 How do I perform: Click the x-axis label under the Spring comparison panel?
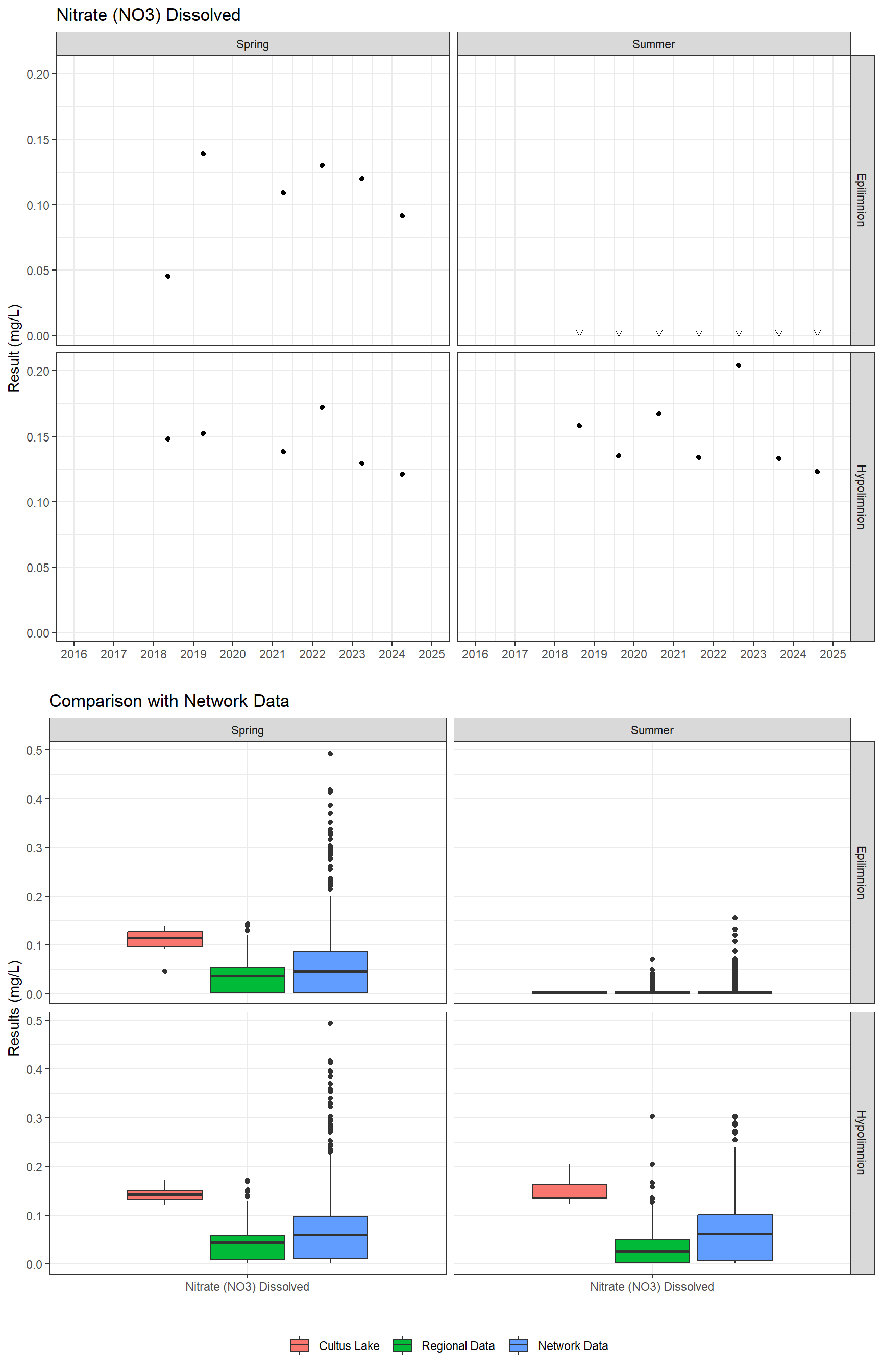click(x=248, y=1287)
